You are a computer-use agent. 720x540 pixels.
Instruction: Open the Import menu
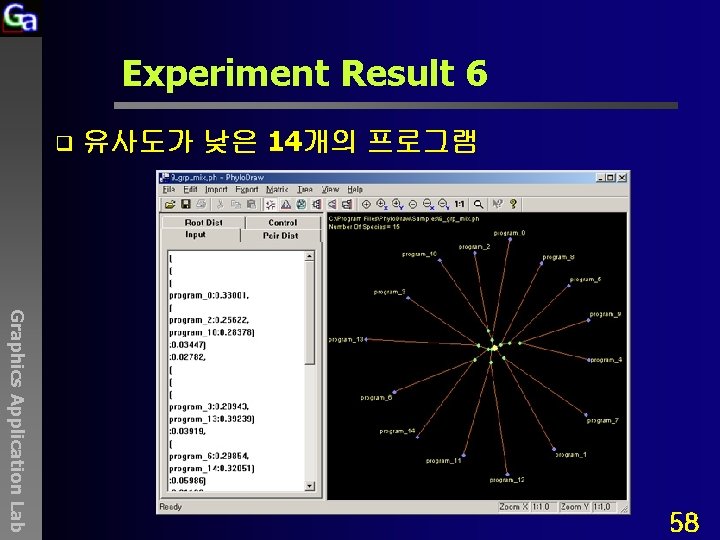[216, 190]
